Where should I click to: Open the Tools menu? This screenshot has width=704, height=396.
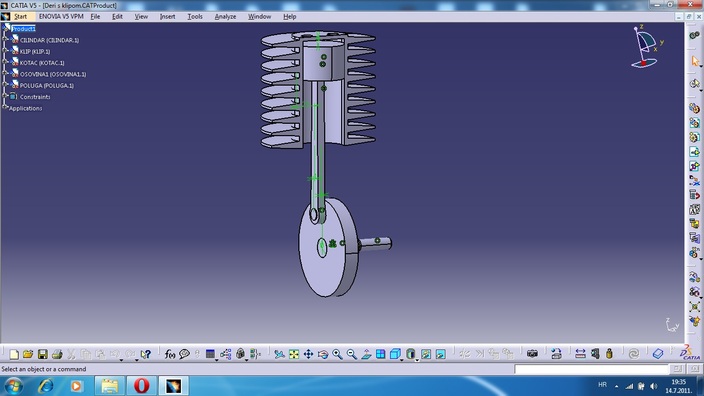point(195,17)
